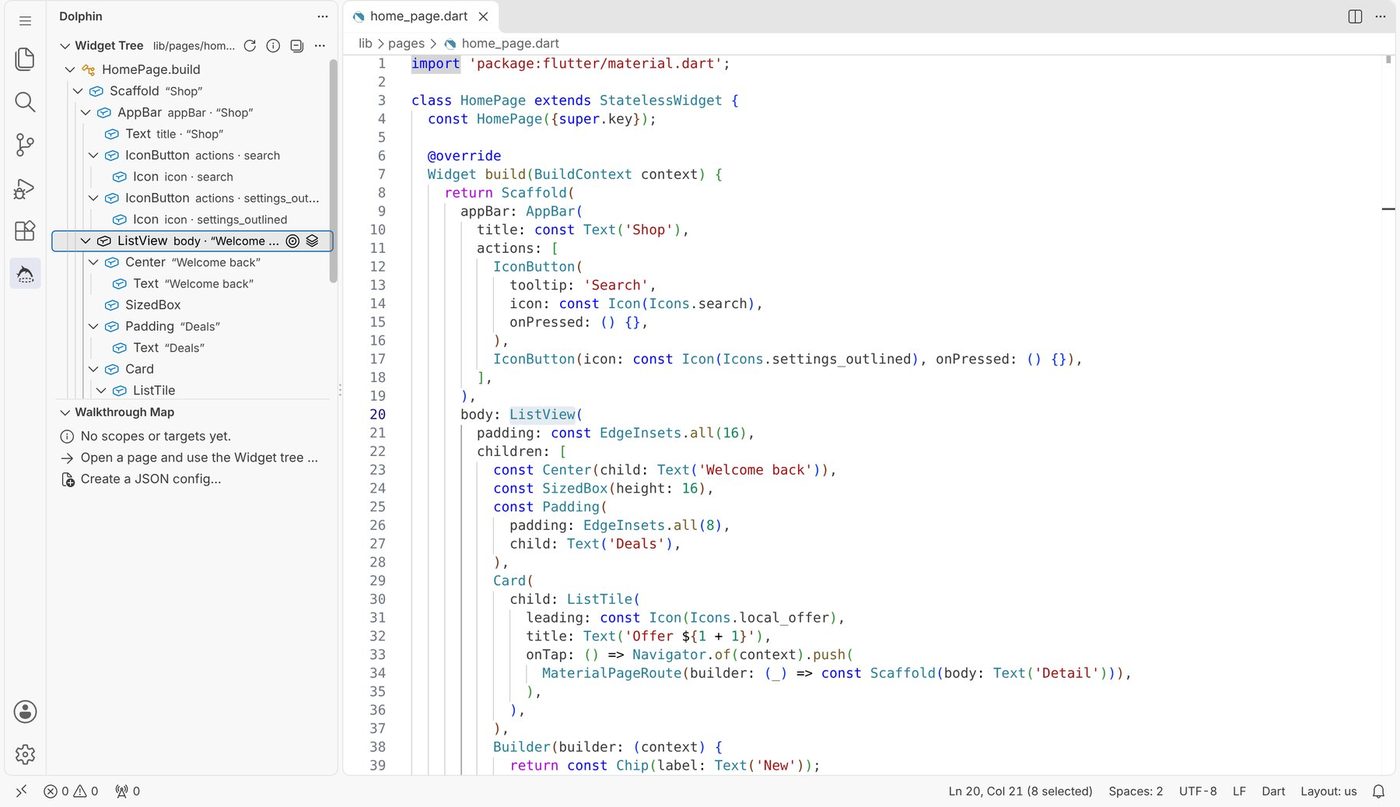
Task: Open Dolphin panel more actions menu
Action: (322, 16)
